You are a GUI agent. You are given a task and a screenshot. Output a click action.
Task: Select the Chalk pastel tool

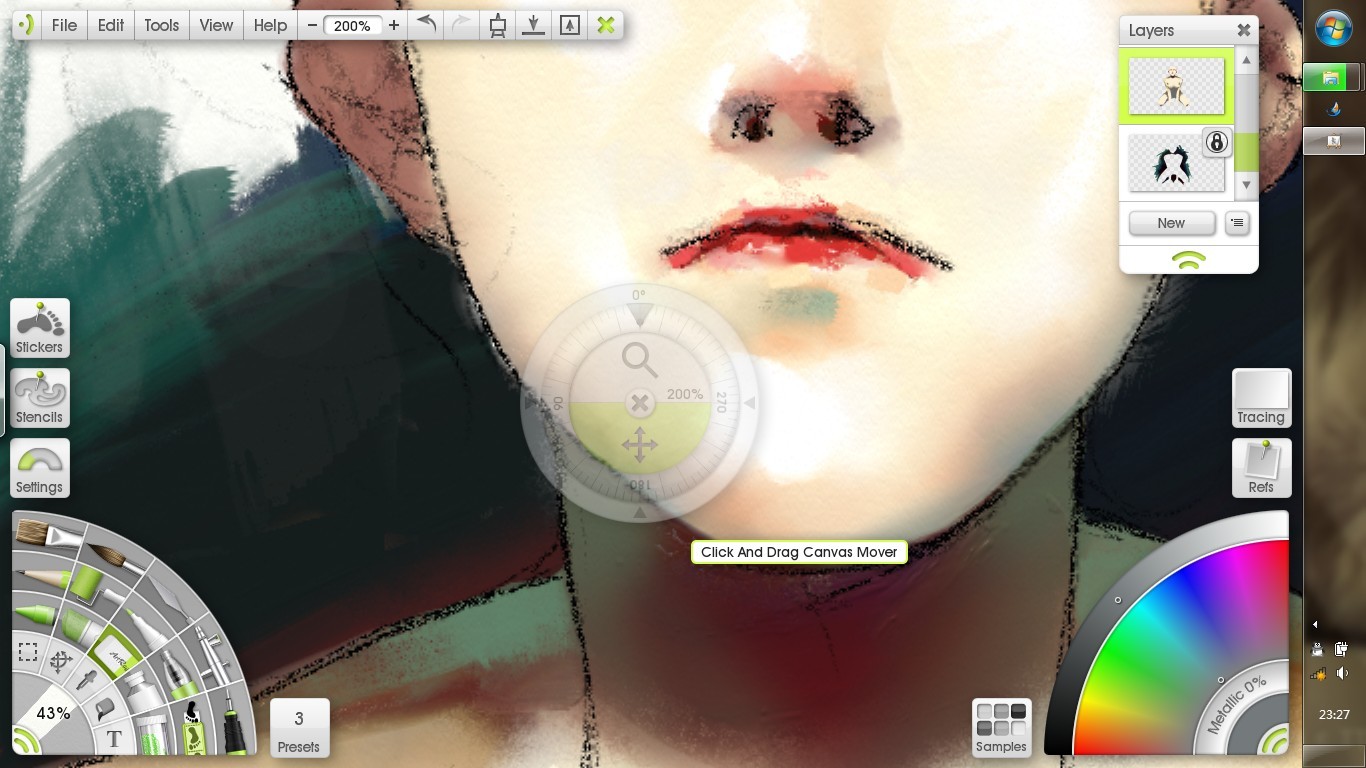[x=82, y=628]
